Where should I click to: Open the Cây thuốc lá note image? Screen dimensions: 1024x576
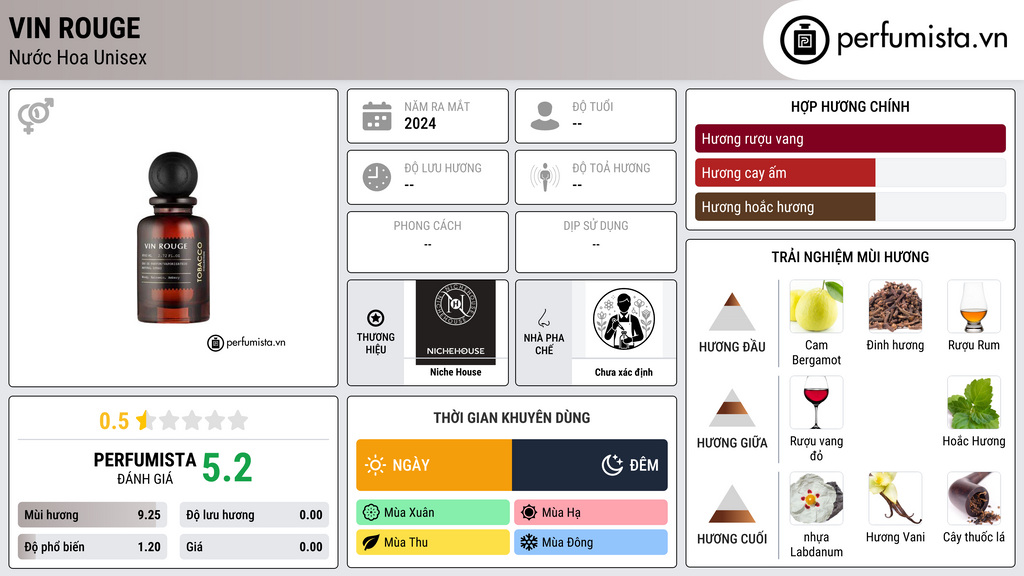(974, 498)
